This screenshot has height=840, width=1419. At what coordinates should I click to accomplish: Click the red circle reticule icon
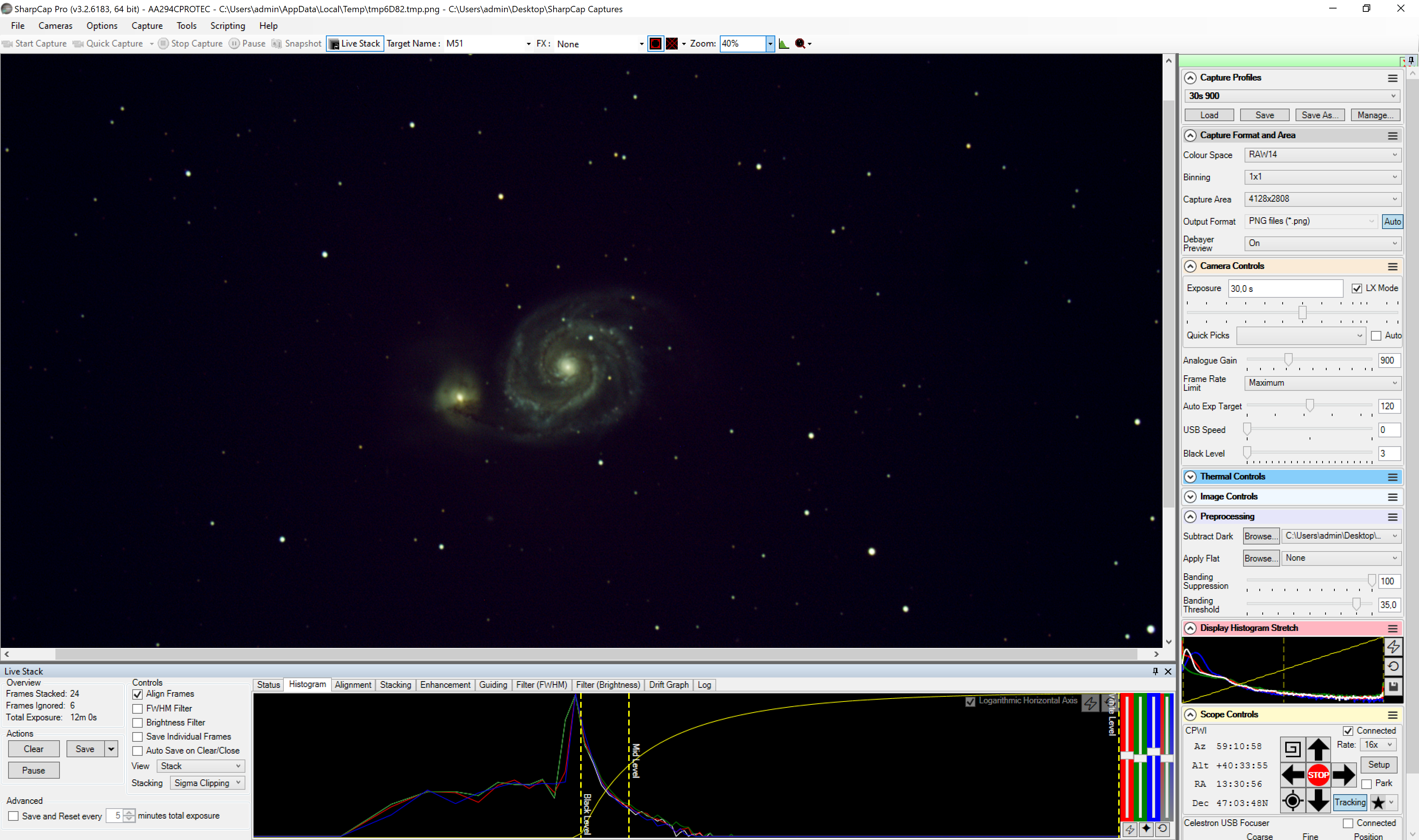(655, 44)
